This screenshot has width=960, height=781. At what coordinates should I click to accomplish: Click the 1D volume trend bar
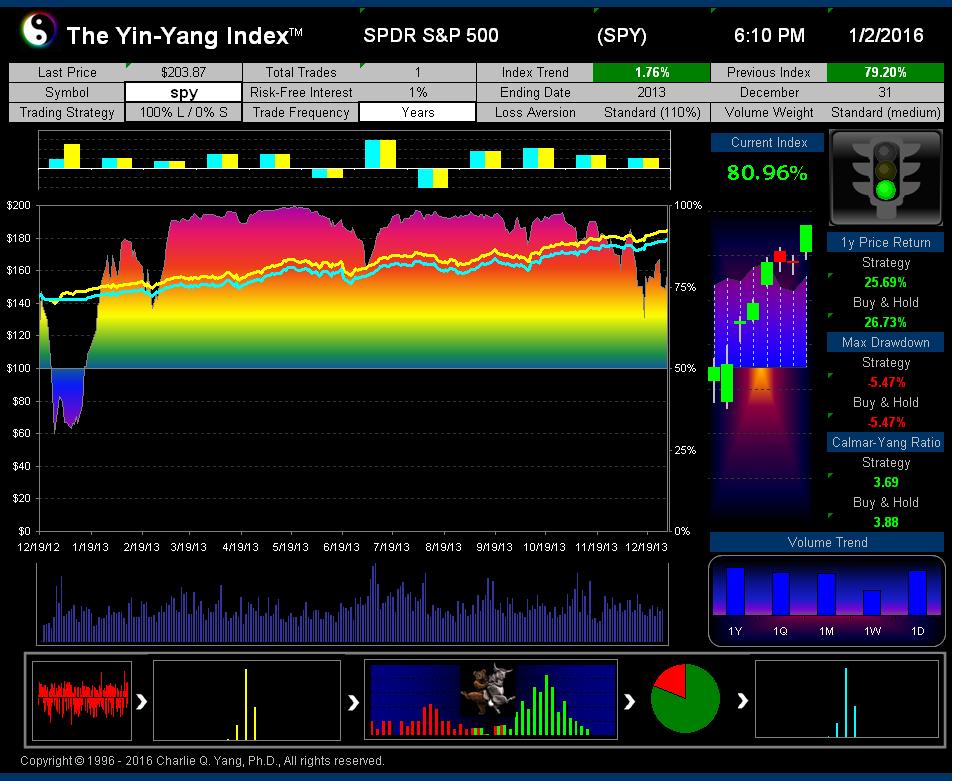pos(917,592)
